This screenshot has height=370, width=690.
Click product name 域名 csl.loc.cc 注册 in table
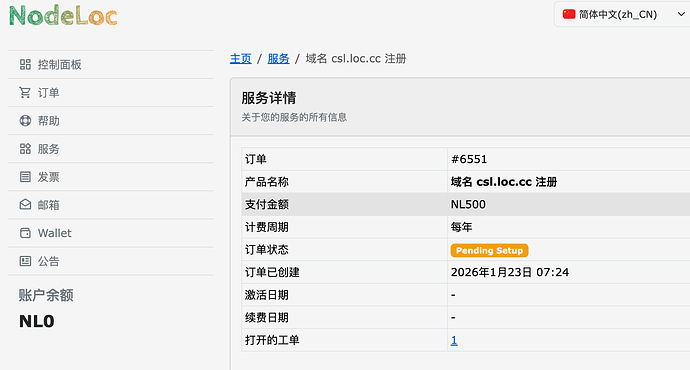504,182
